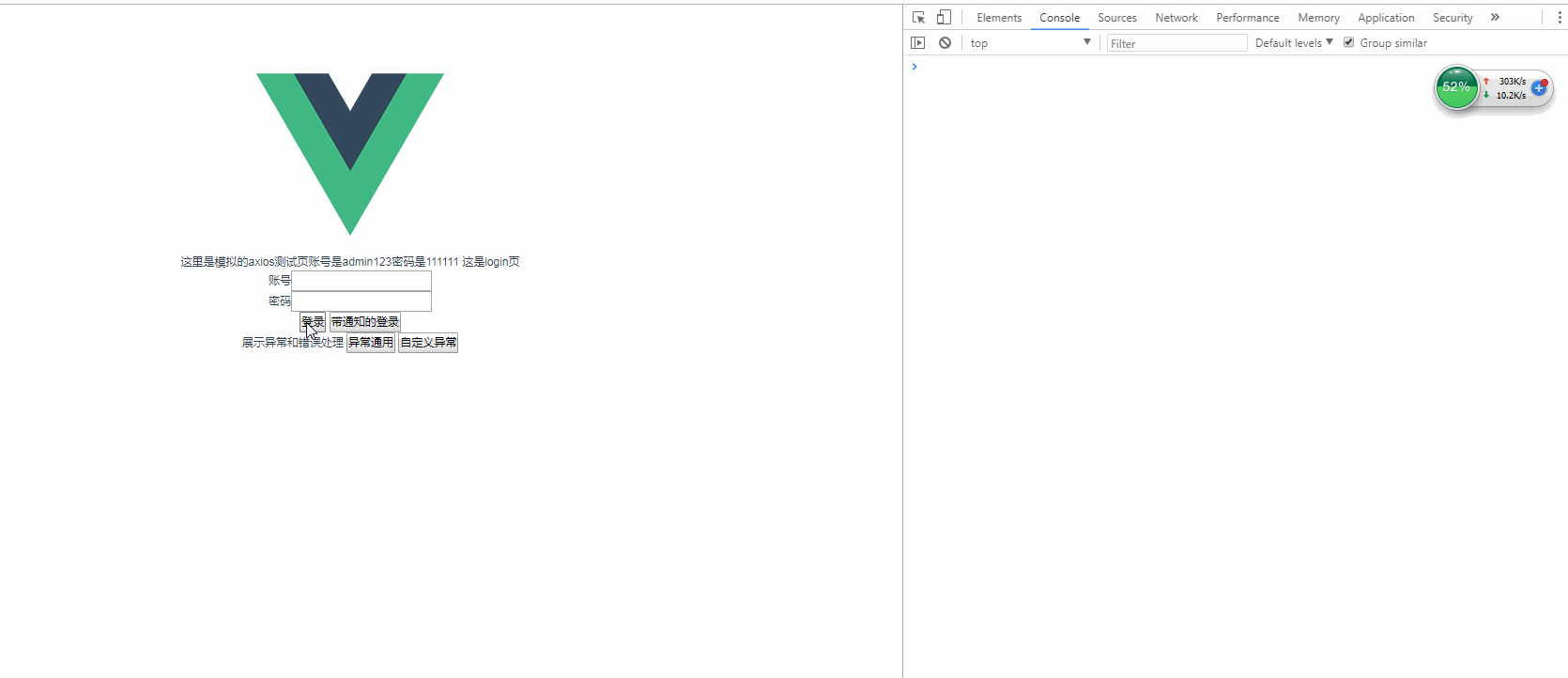Click the 10.2K/s download speed readout
This screenshot has width=1568, height=678.
pyautogui.click(x=1511, y=95)
